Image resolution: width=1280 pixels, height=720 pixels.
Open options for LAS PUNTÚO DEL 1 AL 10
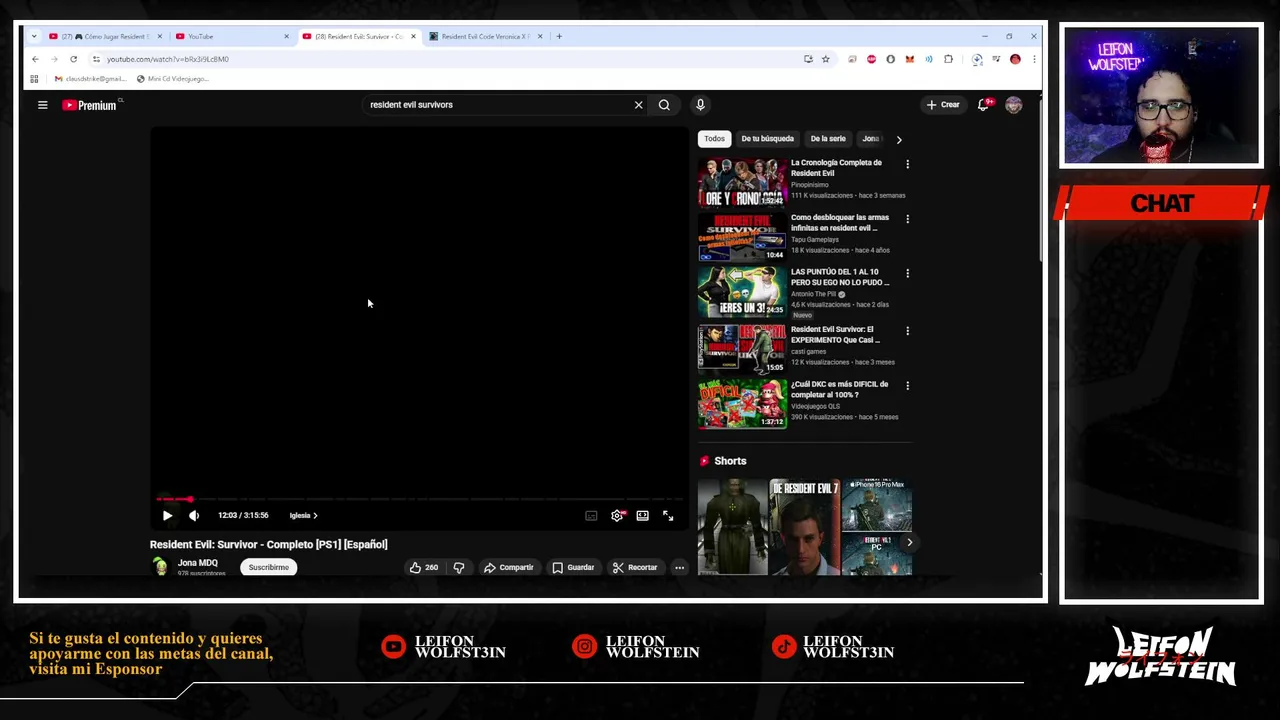tap(907, 273)
